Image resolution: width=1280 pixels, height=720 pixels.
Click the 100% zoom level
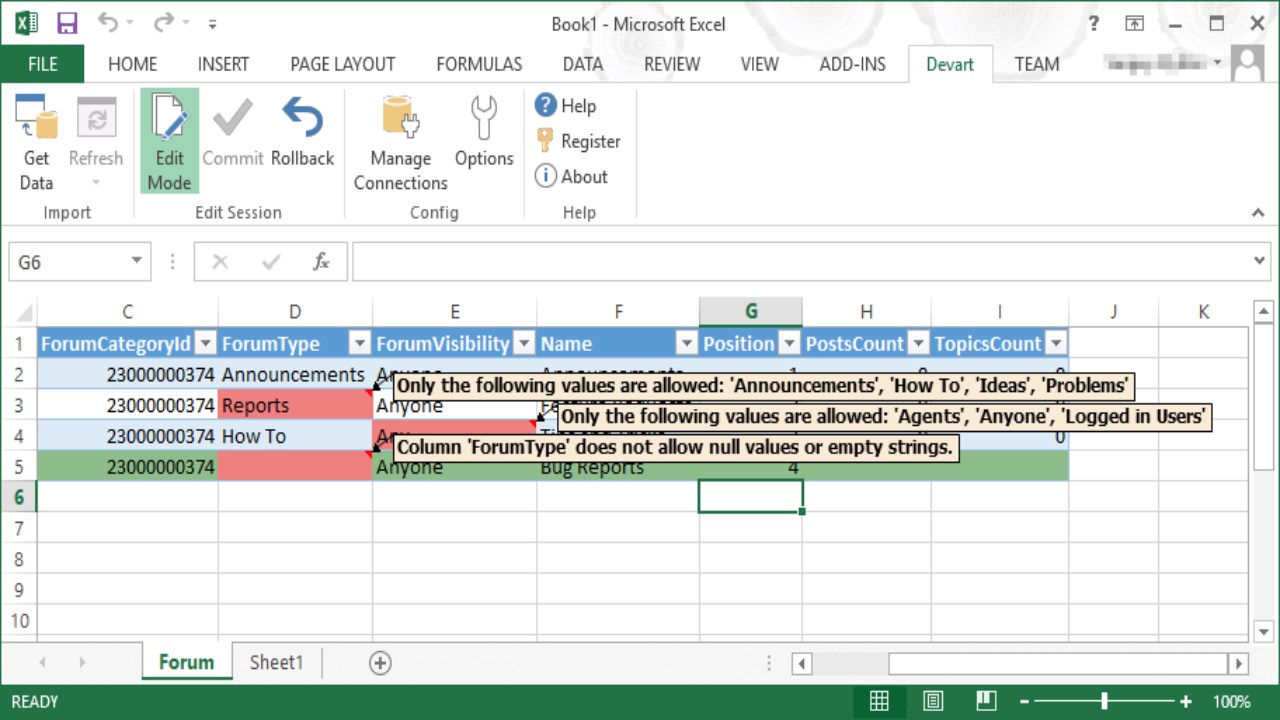1231,701
